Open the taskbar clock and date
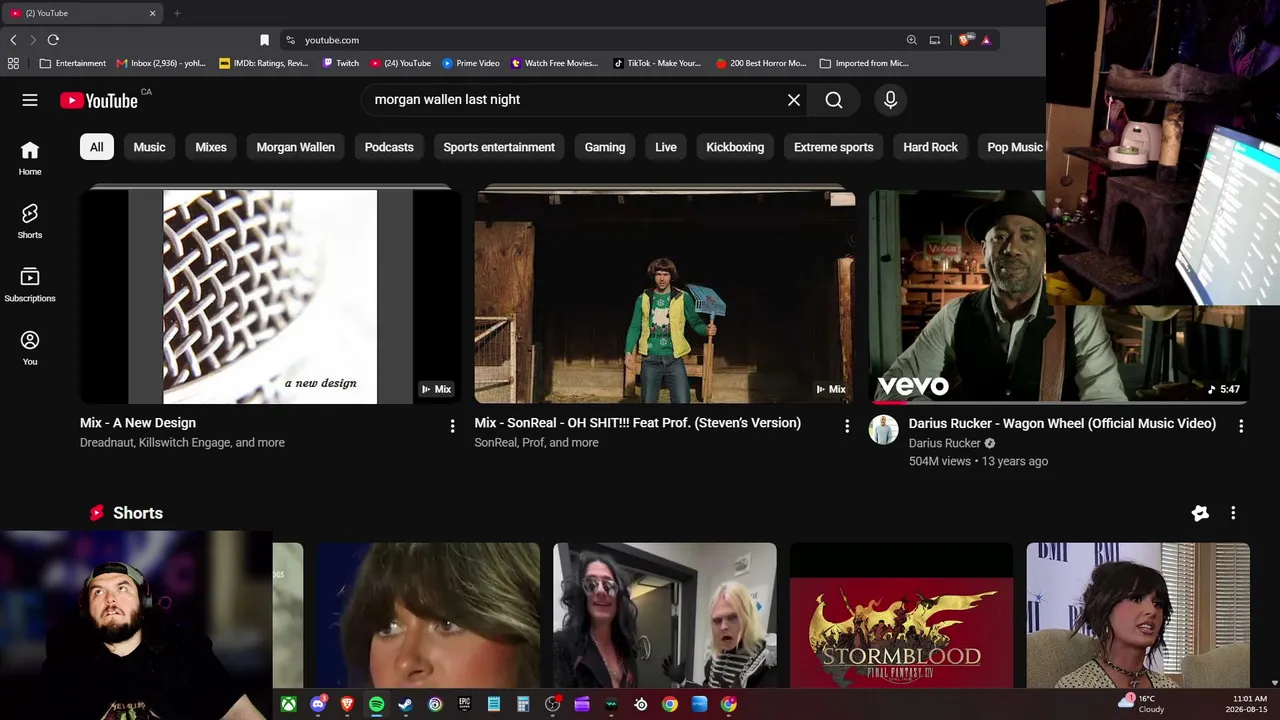Screen dimensions: 1280x720 (x=1249, y=704)
